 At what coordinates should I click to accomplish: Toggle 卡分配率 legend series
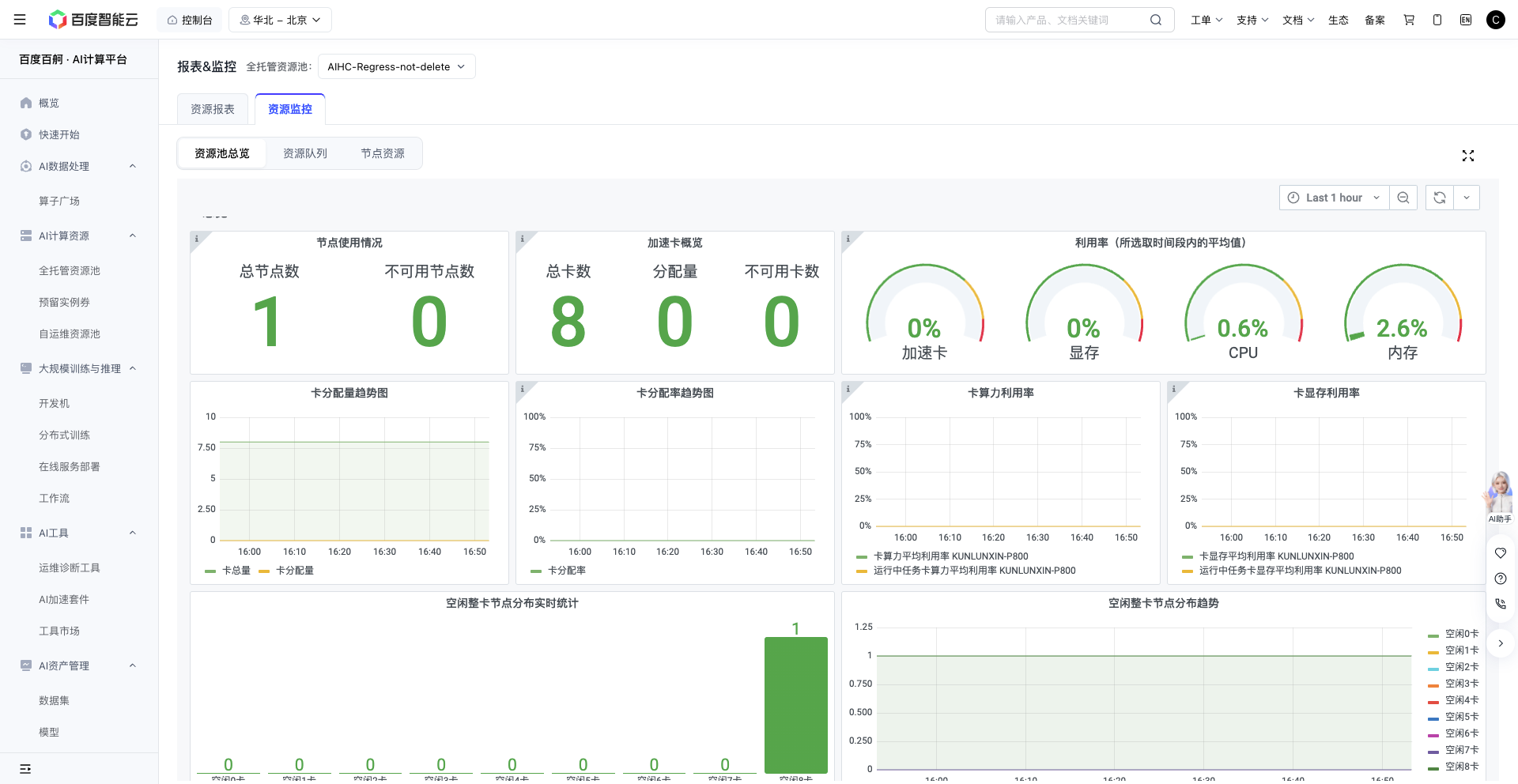[x=558, y=571]
